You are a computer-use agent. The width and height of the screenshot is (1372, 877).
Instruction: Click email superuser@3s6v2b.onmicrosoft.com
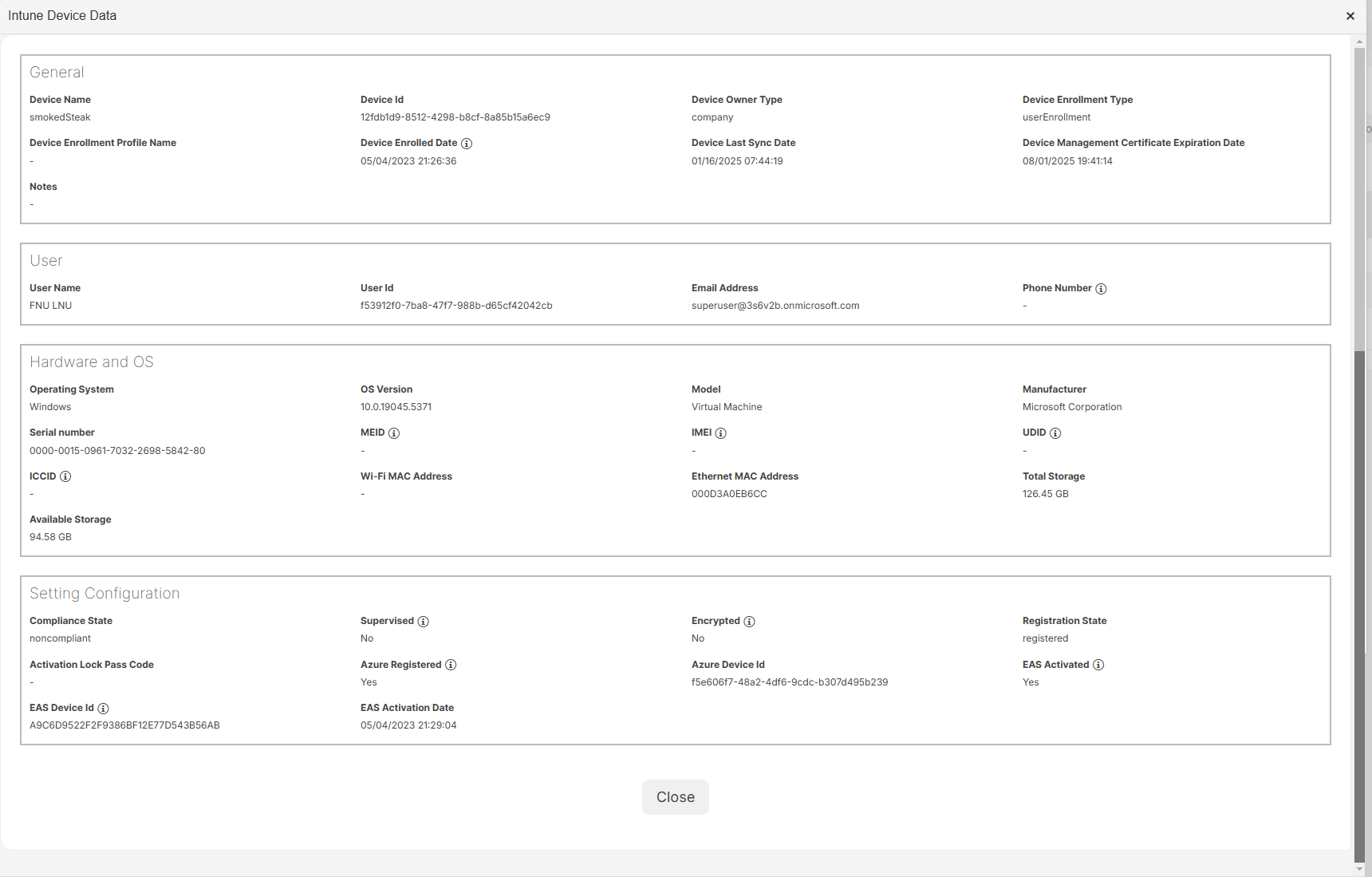pos(775,306)
